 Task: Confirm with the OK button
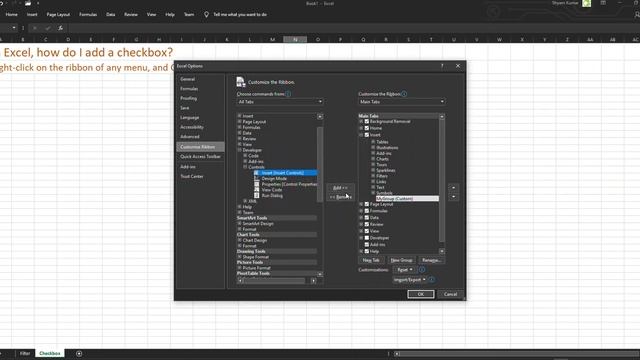click(420, 294)
